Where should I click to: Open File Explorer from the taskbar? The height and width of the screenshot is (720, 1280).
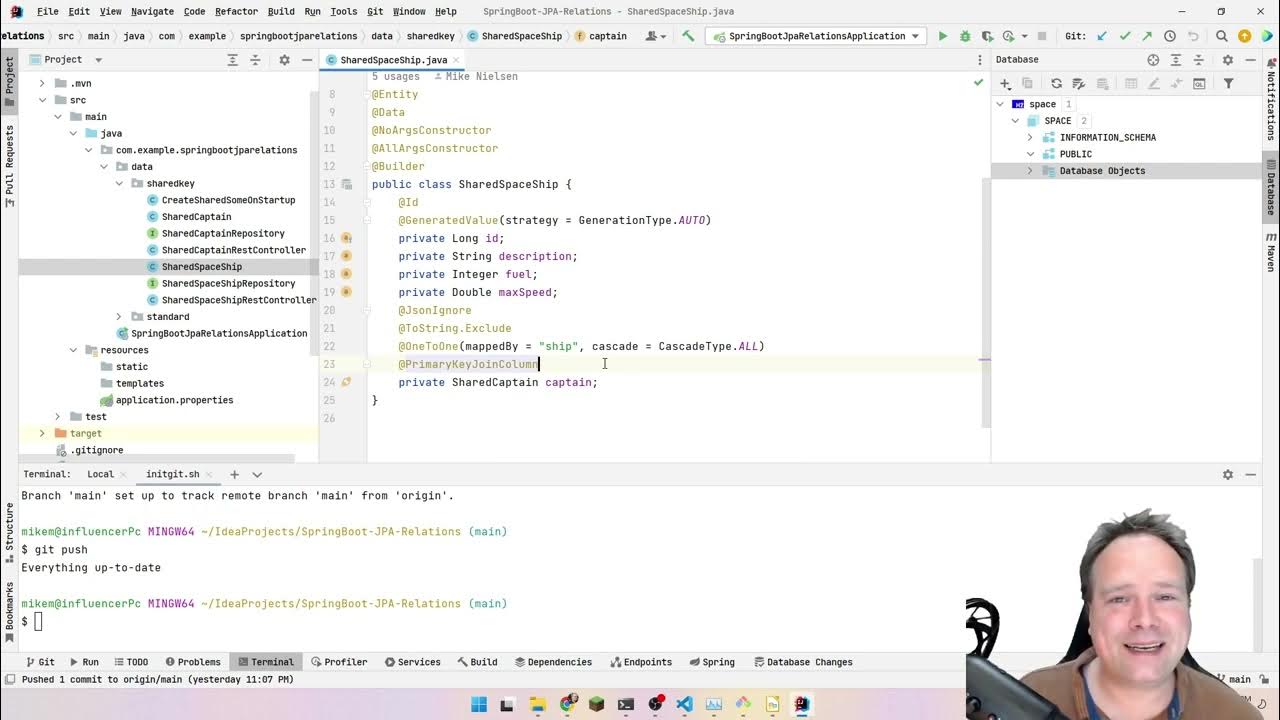pyautogui.click(x=537, y=704)
